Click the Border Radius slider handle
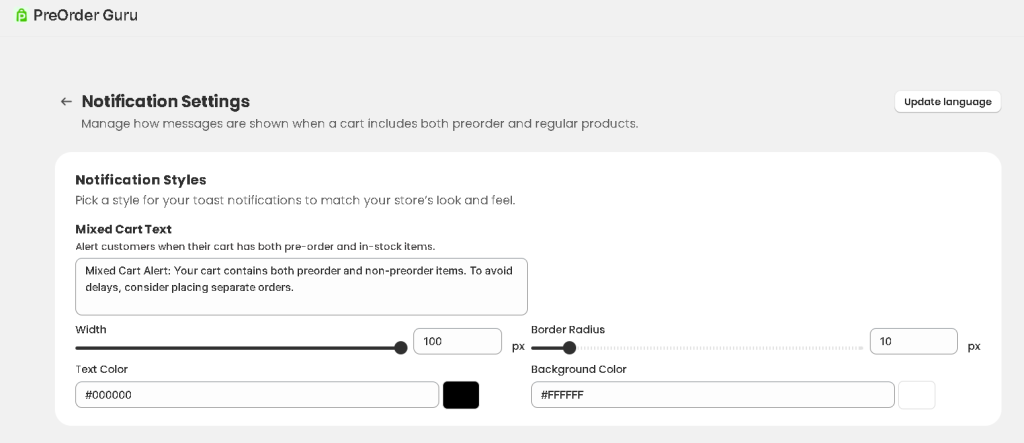This screenshot has width=1024, height=443. (x=570, y=348)
